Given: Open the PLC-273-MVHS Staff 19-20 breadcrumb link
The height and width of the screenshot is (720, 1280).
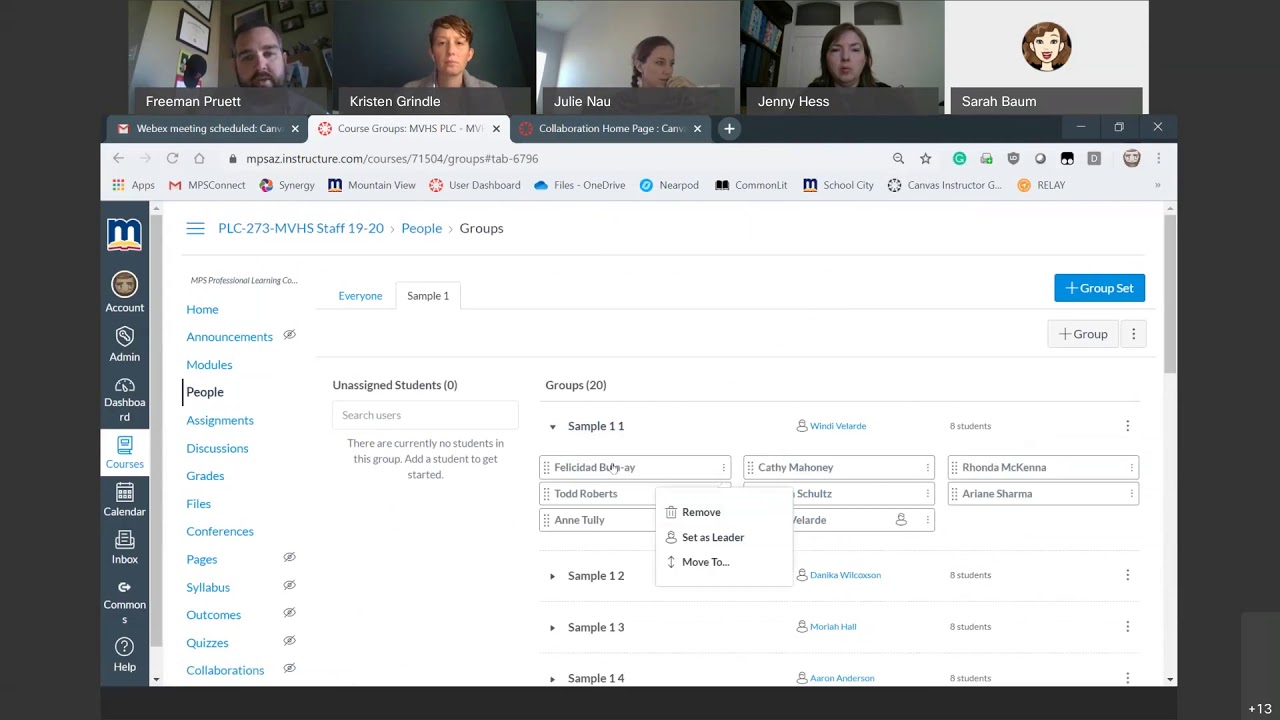Looking at the screenshot, I should pyautogui.click(x=301, y=228).
